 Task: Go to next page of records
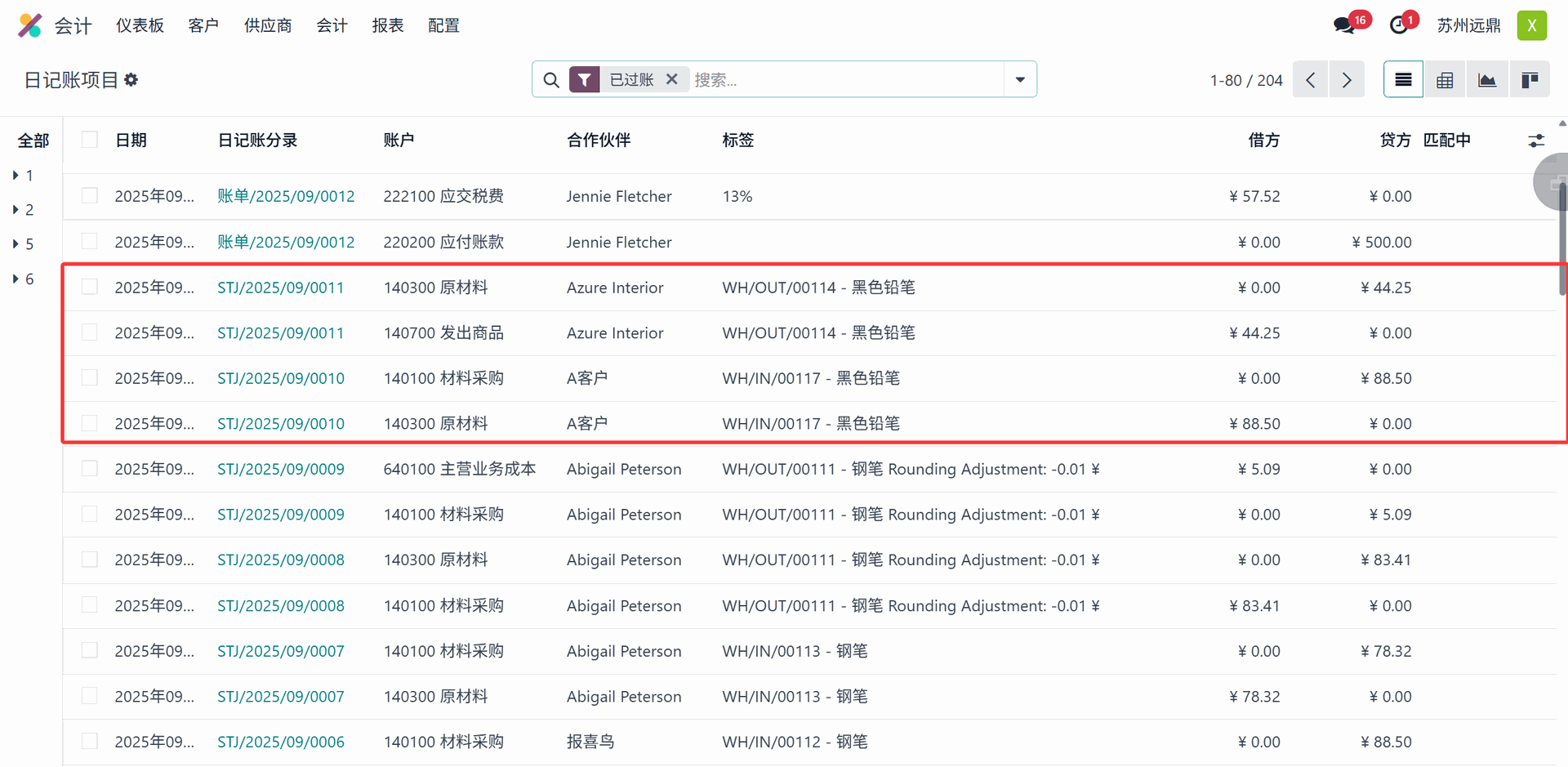click(x=1347, y=80)
